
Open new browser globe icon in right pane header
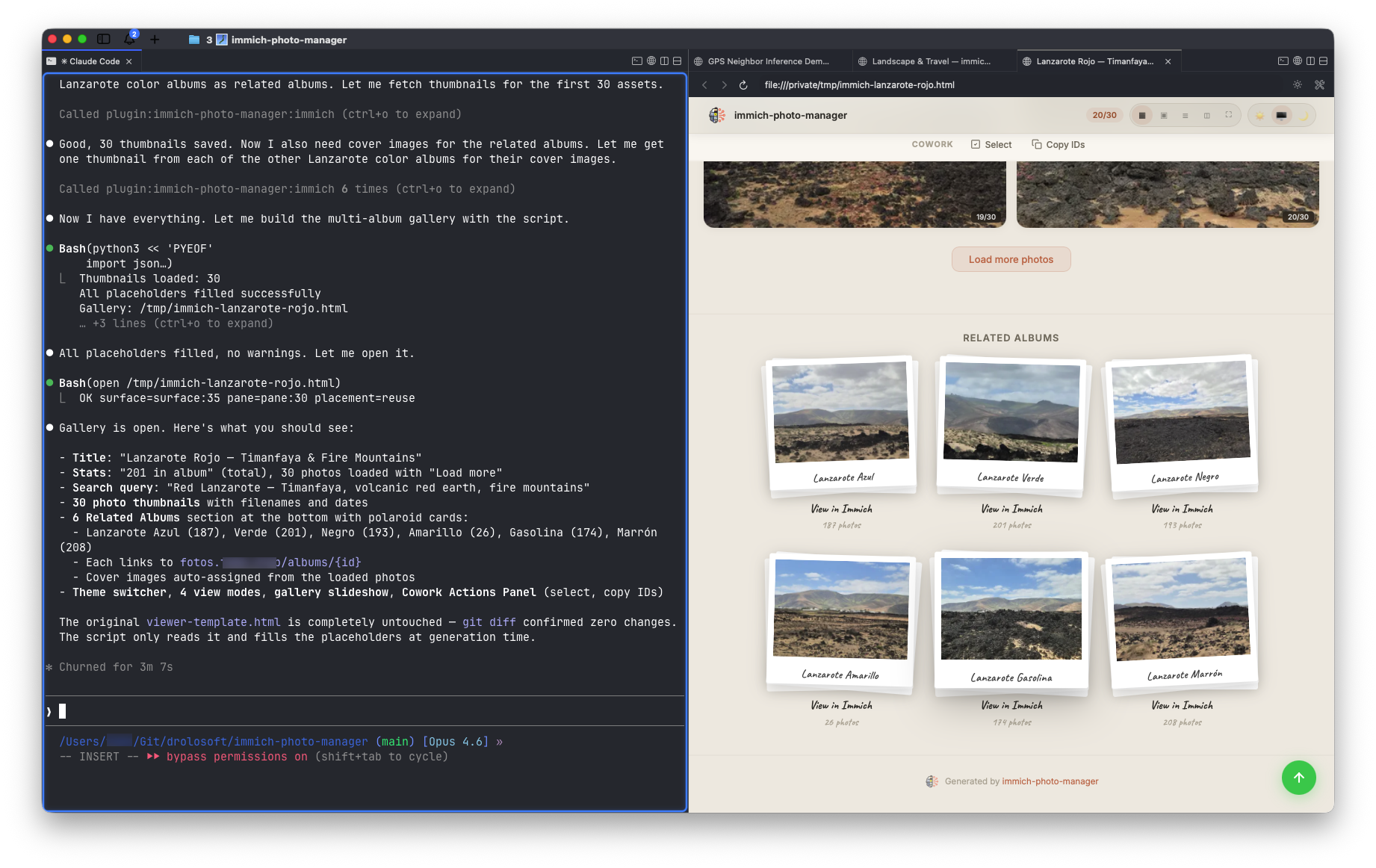pos(1298,61)
